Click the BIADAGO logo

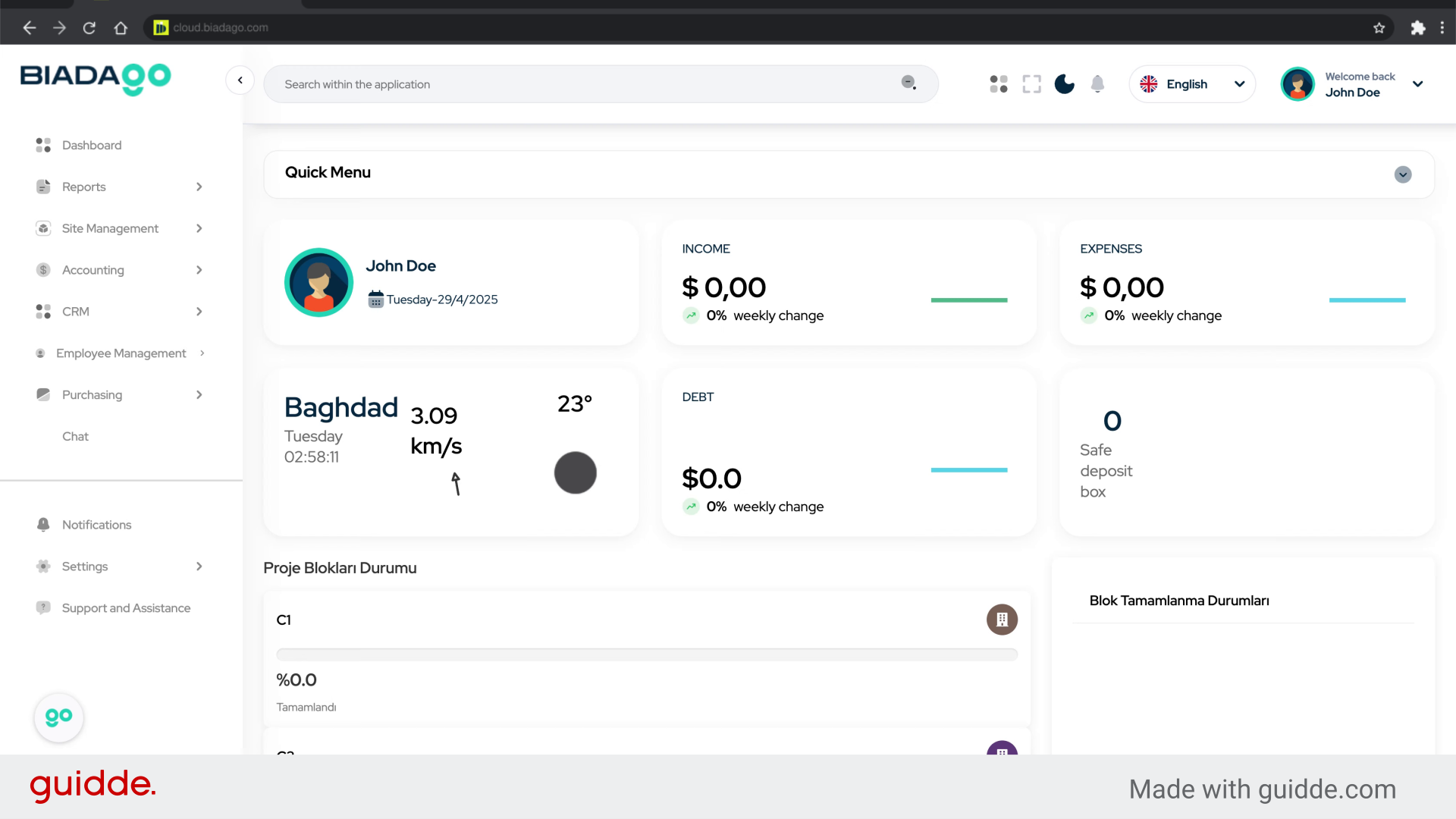tap(96, 78)
